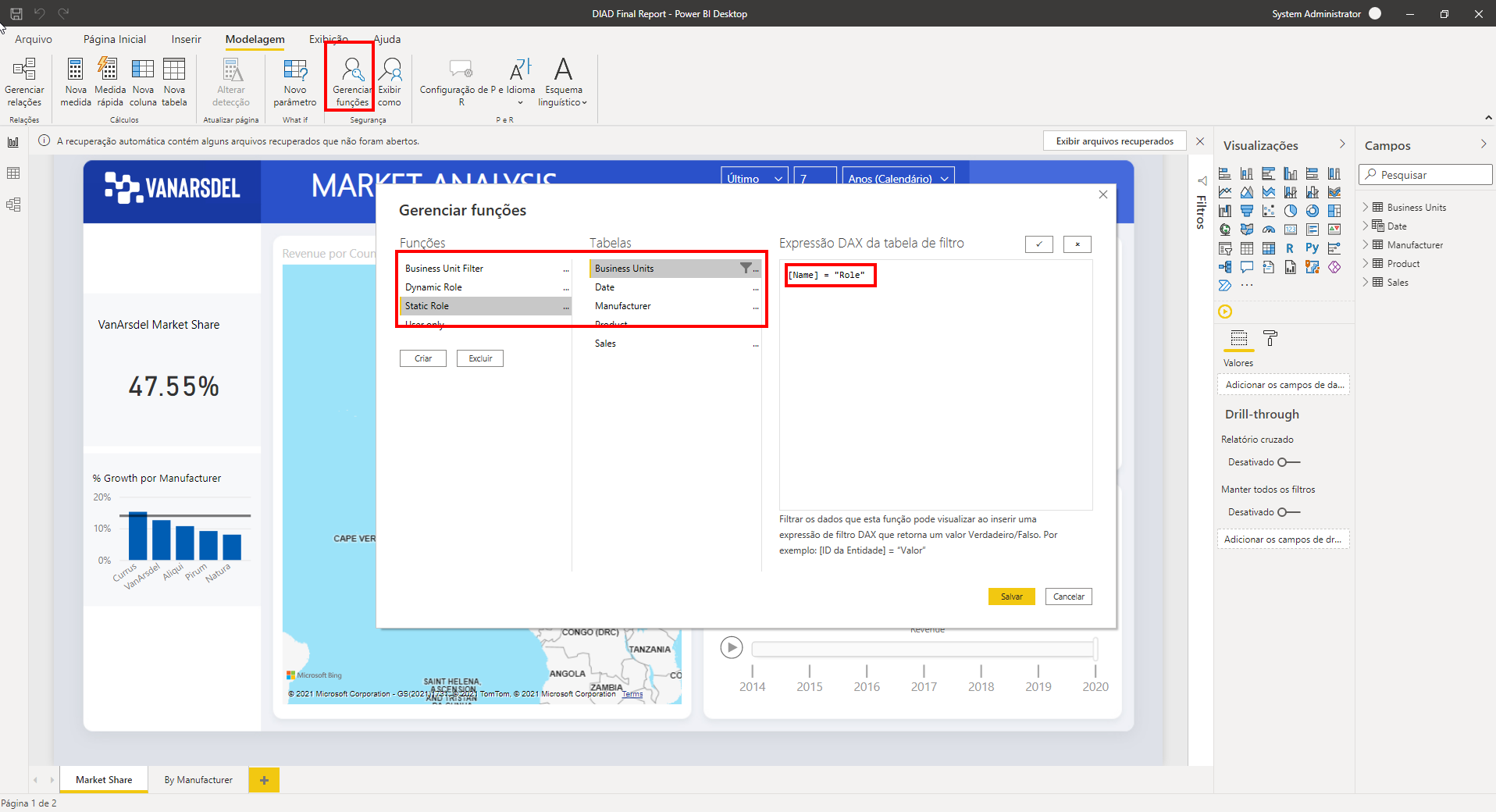Viewport: 1496px width, 812px height.
Task: Expand the Product table in Campos
Action: tap(1366, 263)
